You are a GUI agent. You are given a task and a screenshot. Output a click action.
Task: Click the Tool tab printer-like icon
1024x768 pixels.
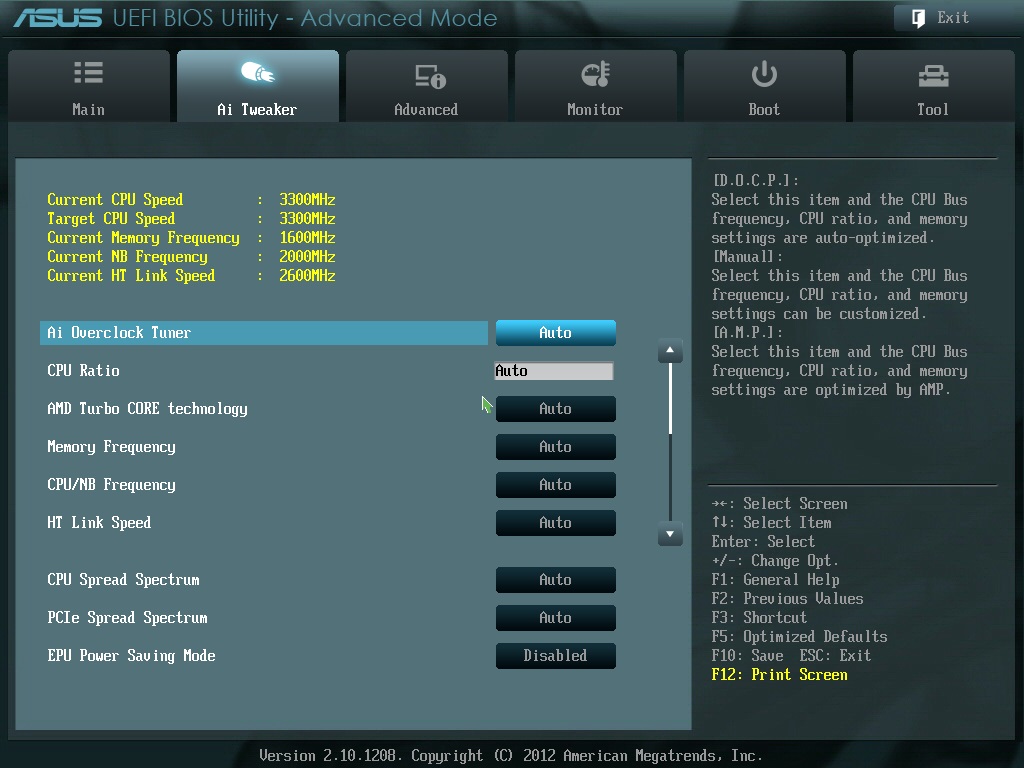(933, 76)
